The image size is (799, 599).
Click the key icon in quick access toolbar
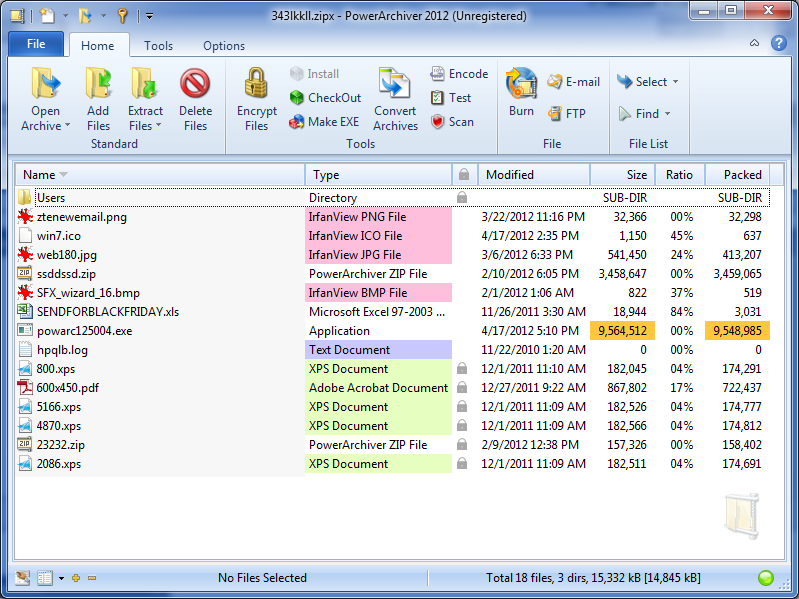point(122,16)
